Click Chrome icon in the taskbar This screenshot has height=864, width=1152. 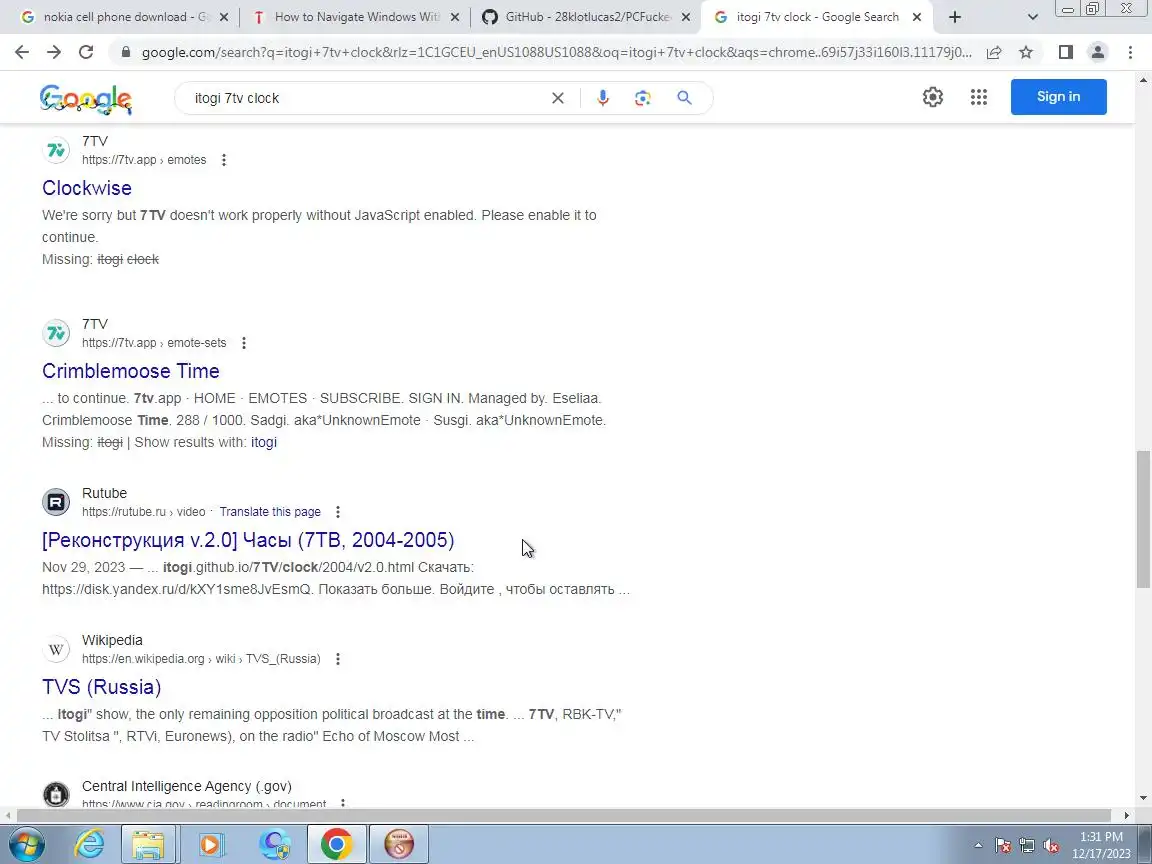coord(336,844)
